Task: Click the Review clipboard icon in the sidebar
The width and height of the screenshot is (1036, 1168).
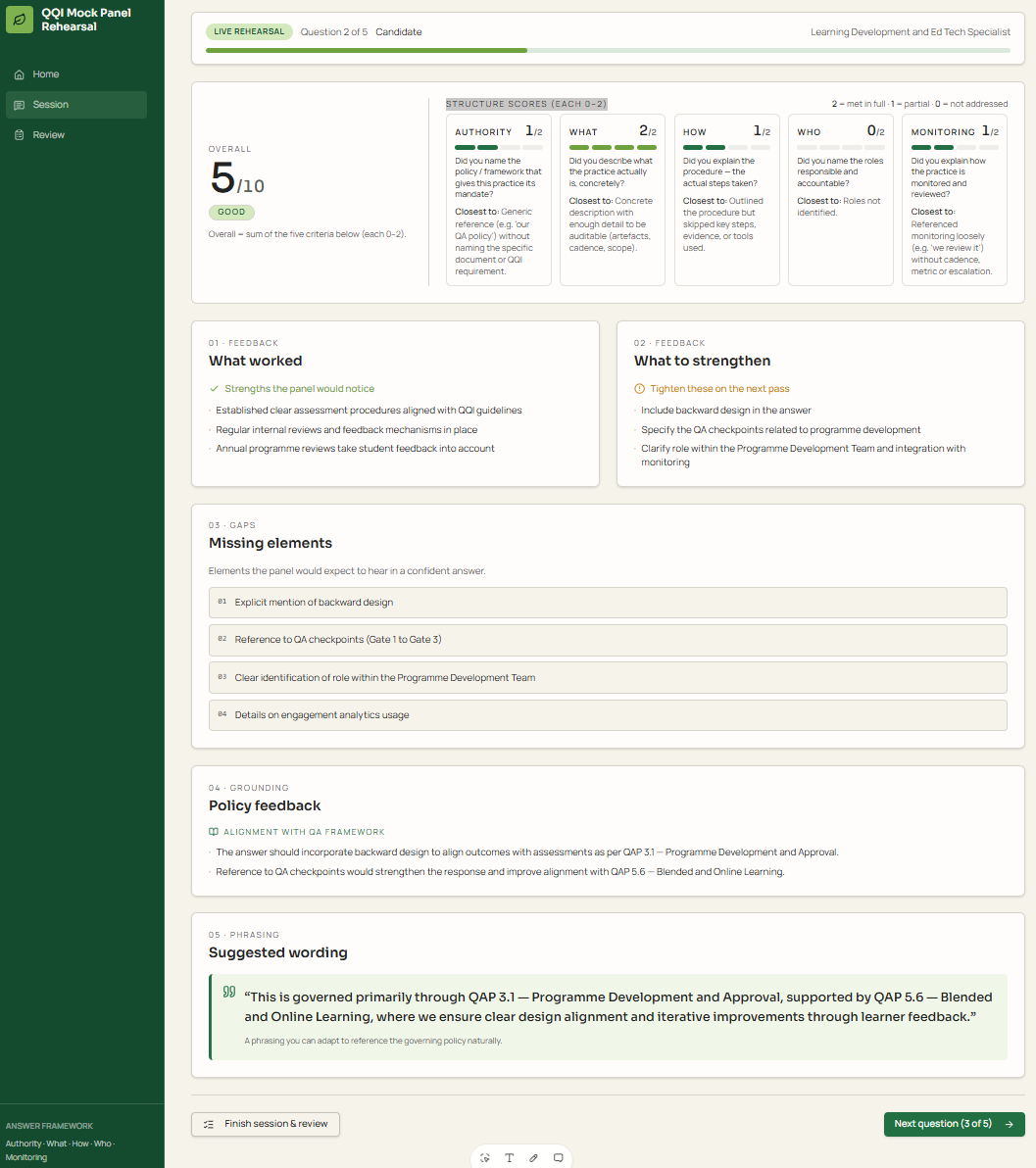Action: point(20,135)
